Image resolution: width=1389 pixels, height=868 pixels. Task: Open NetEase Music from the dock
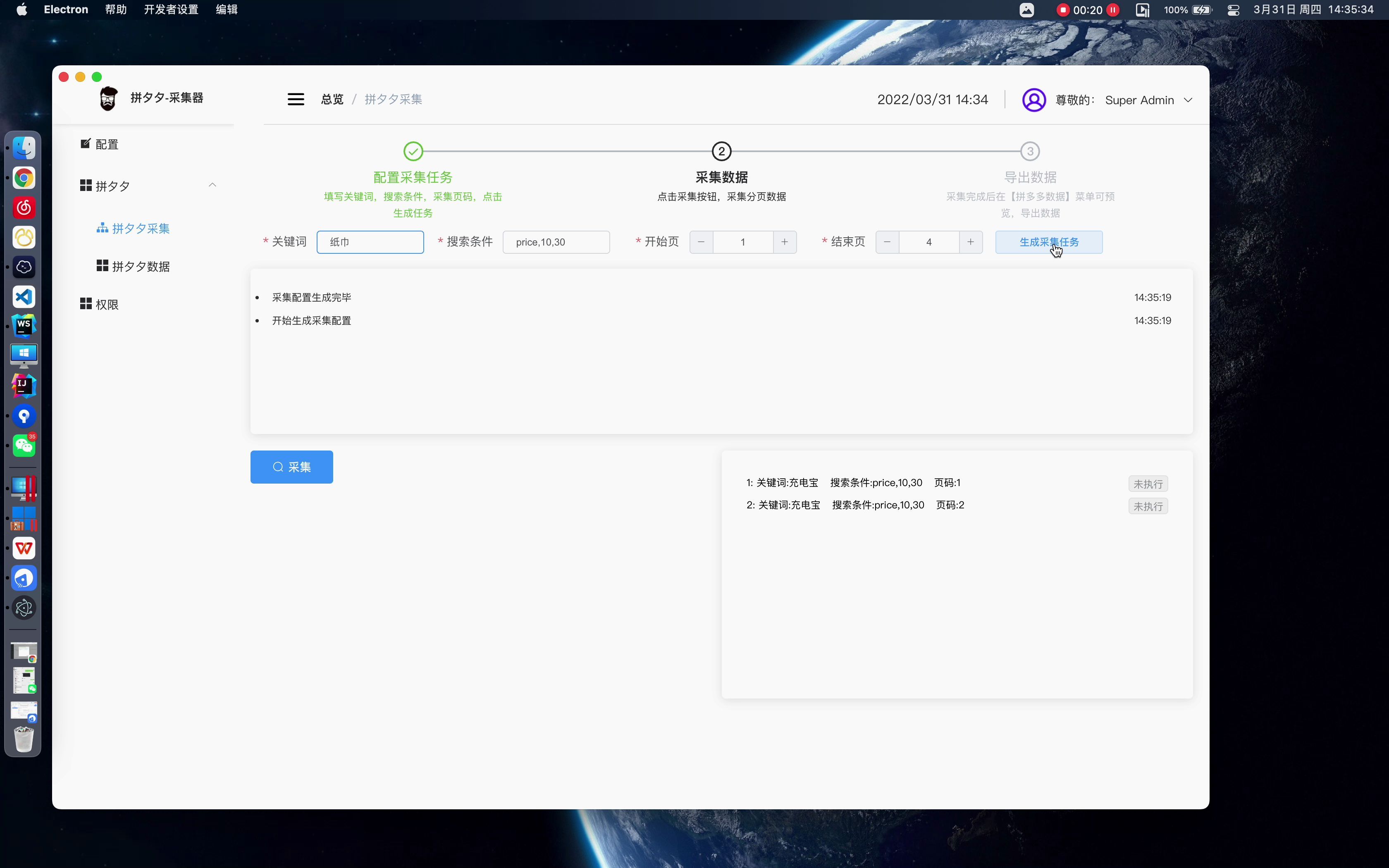24,208
